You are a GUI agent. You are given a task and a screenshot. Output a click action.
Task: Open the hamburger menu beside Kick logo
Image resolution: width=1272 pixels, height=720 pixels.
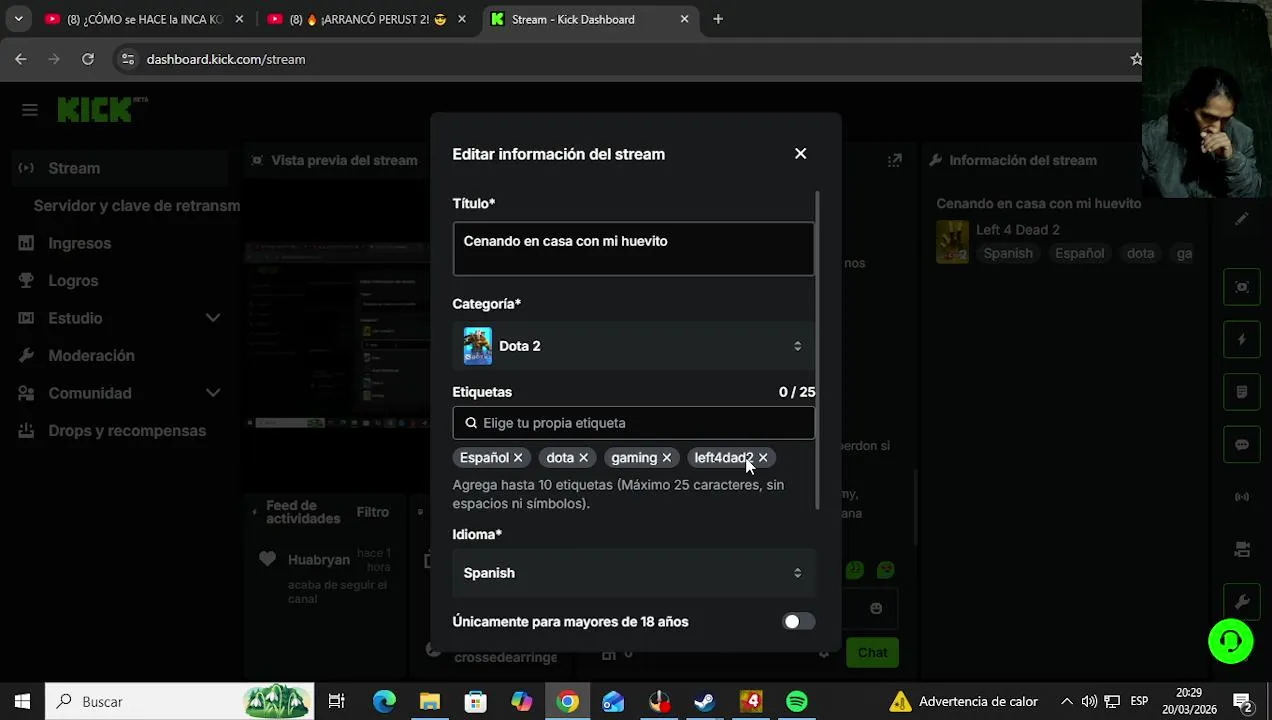click(30, 110)
